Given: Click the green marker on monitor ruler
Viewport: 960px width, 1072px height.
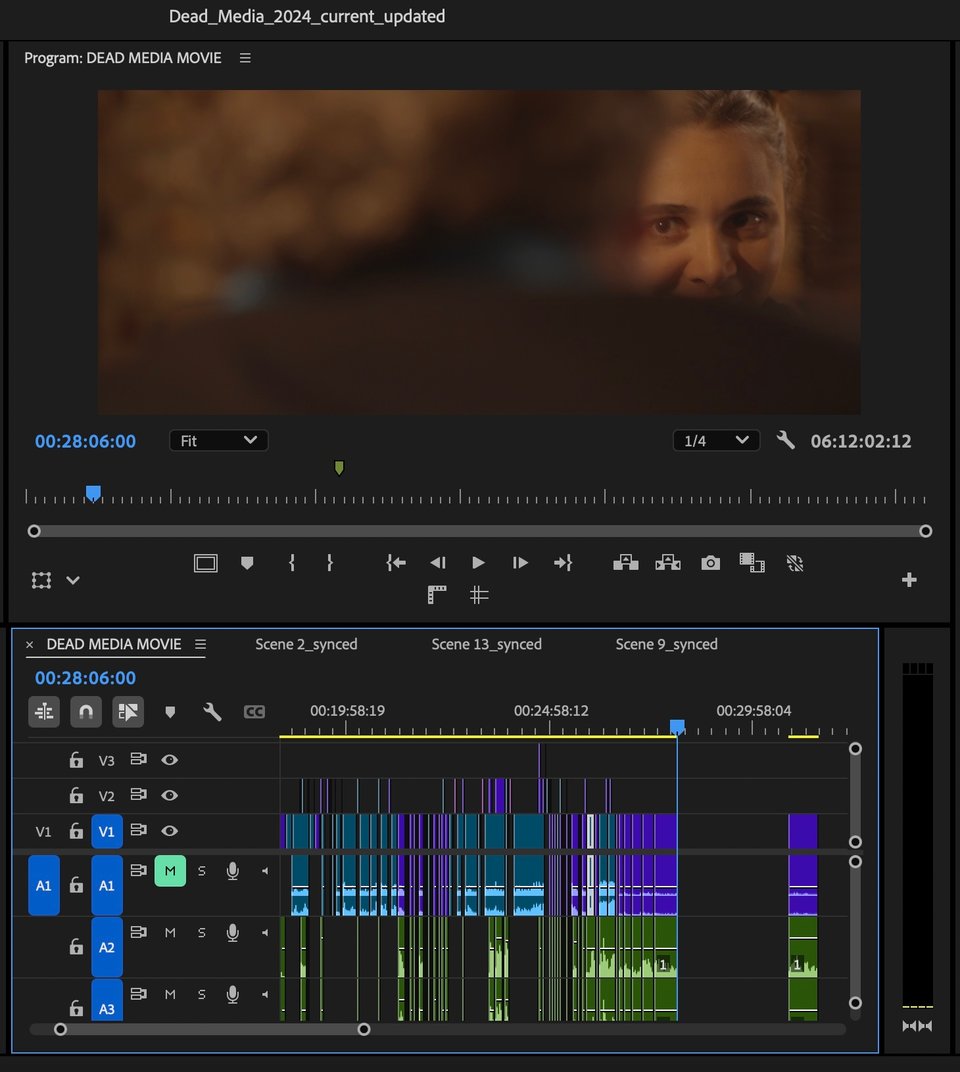Looking at the screenshot, I should click(x=339, y=468).
